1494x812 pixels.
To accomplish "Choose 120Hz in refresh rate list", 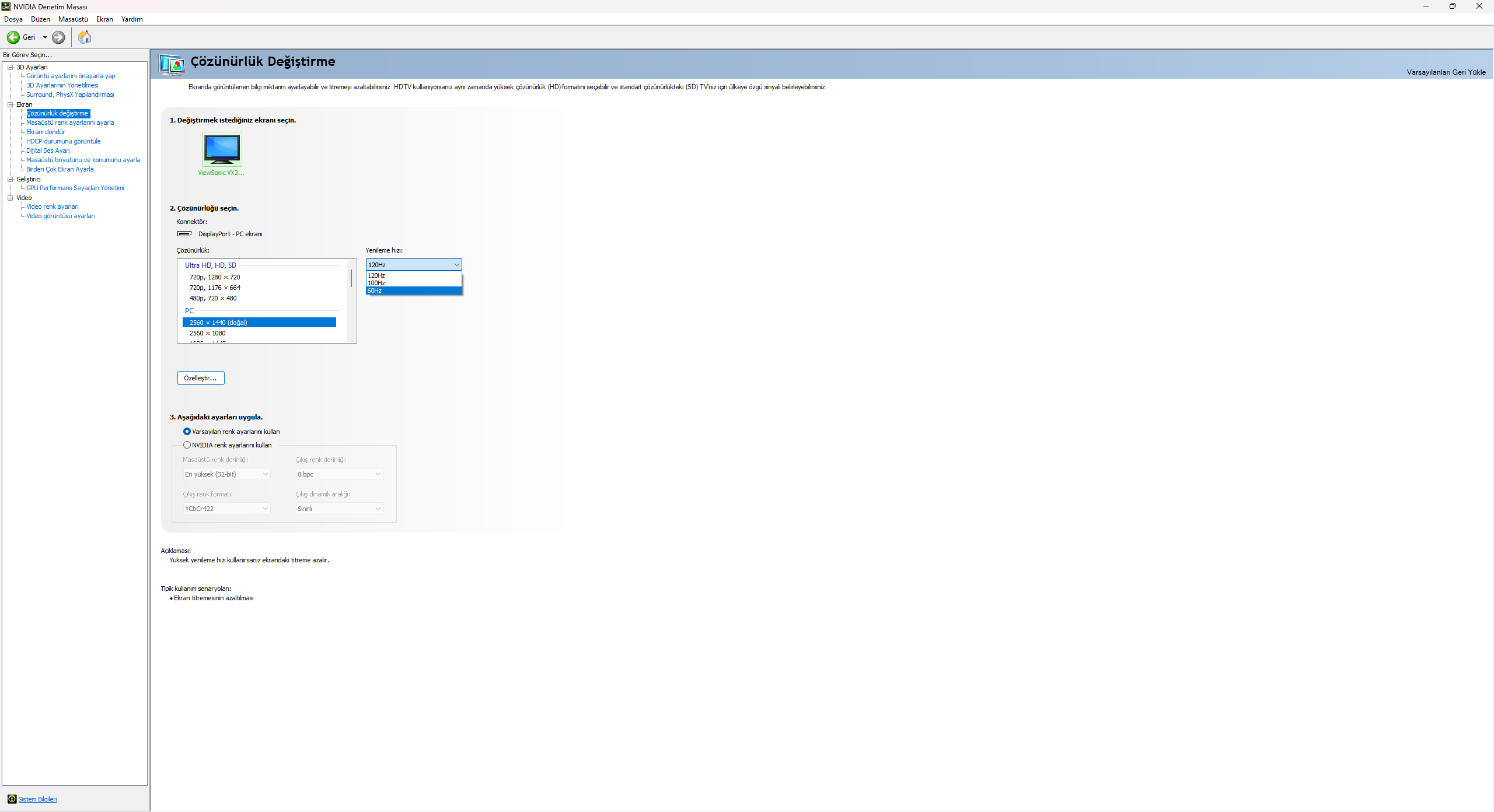I will pyautogui.click(x=414, y=275).
